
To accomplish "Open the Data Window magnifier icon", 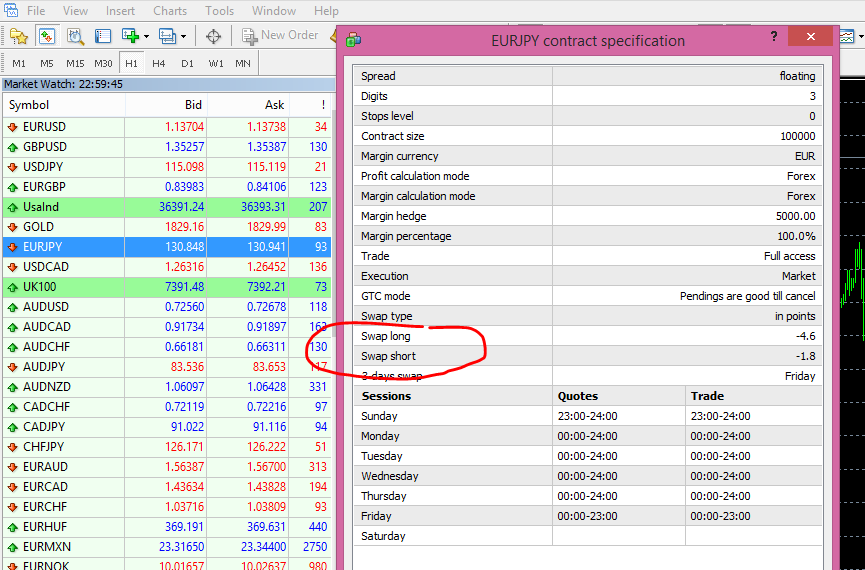I will (75, 36).
